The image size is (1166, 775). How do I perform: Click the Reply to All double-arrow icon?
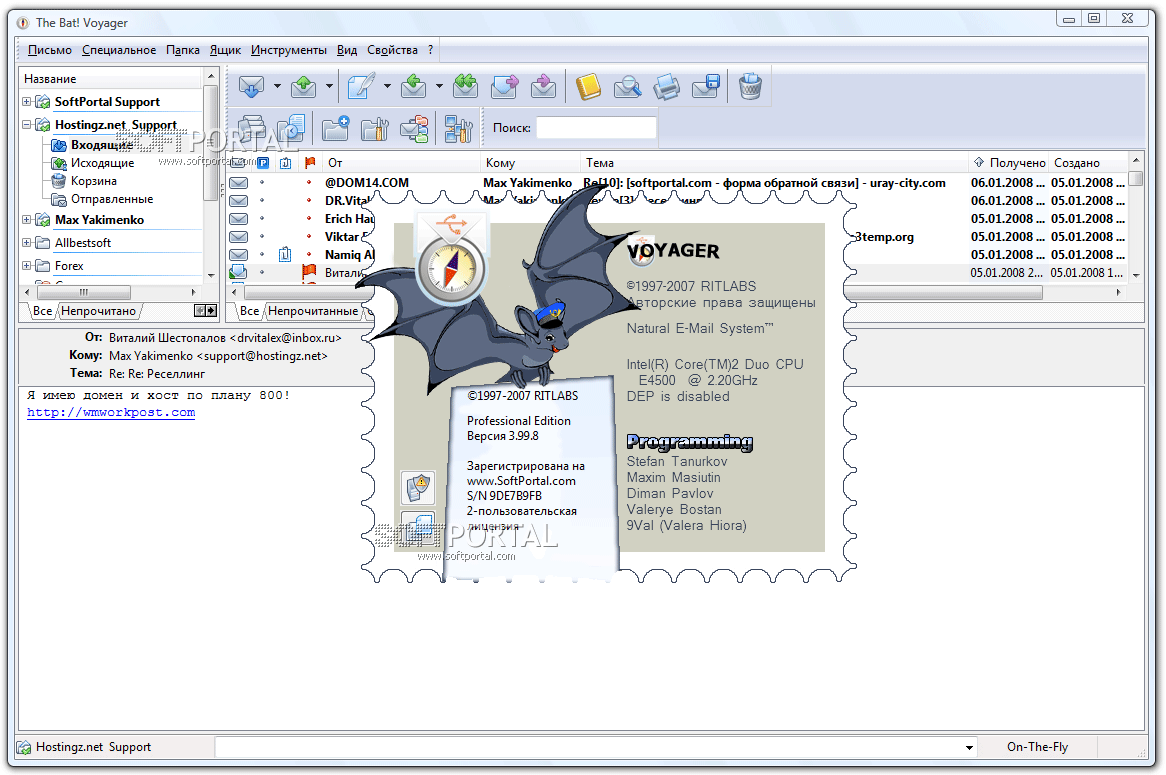point(465,87)
